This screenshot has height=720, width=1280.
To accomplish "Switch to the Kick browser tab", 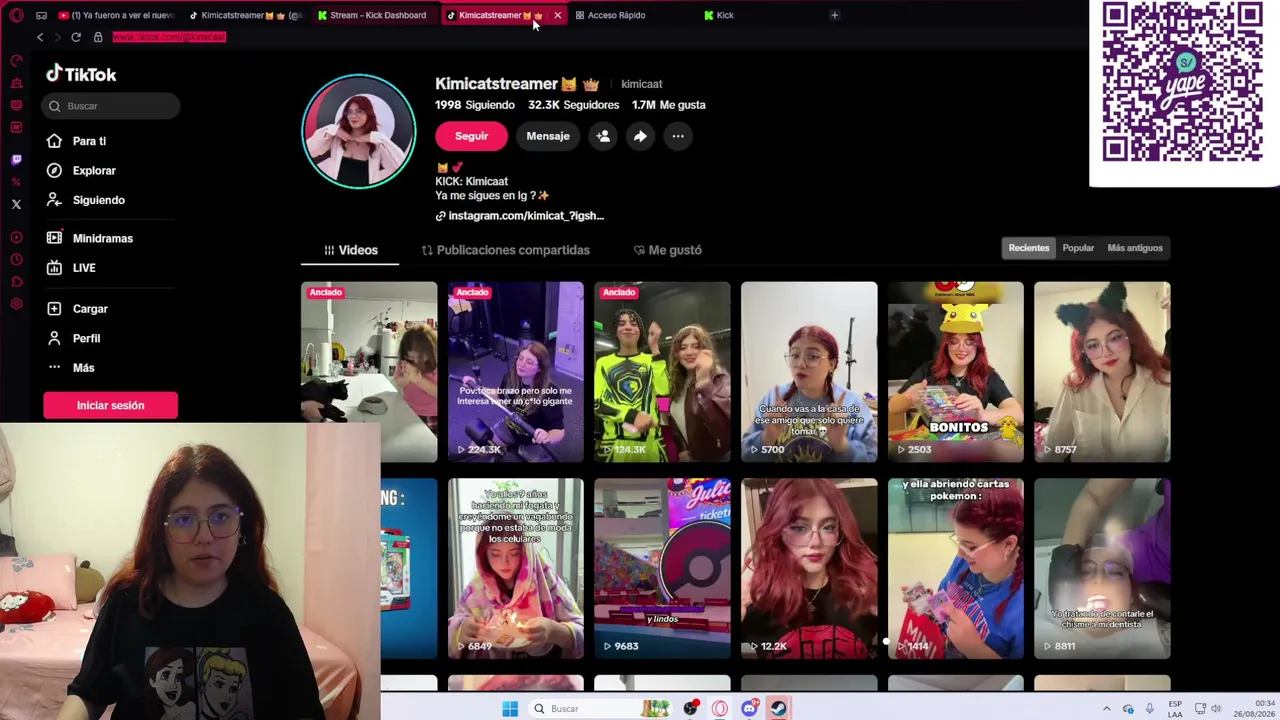I will pos(725,15).
